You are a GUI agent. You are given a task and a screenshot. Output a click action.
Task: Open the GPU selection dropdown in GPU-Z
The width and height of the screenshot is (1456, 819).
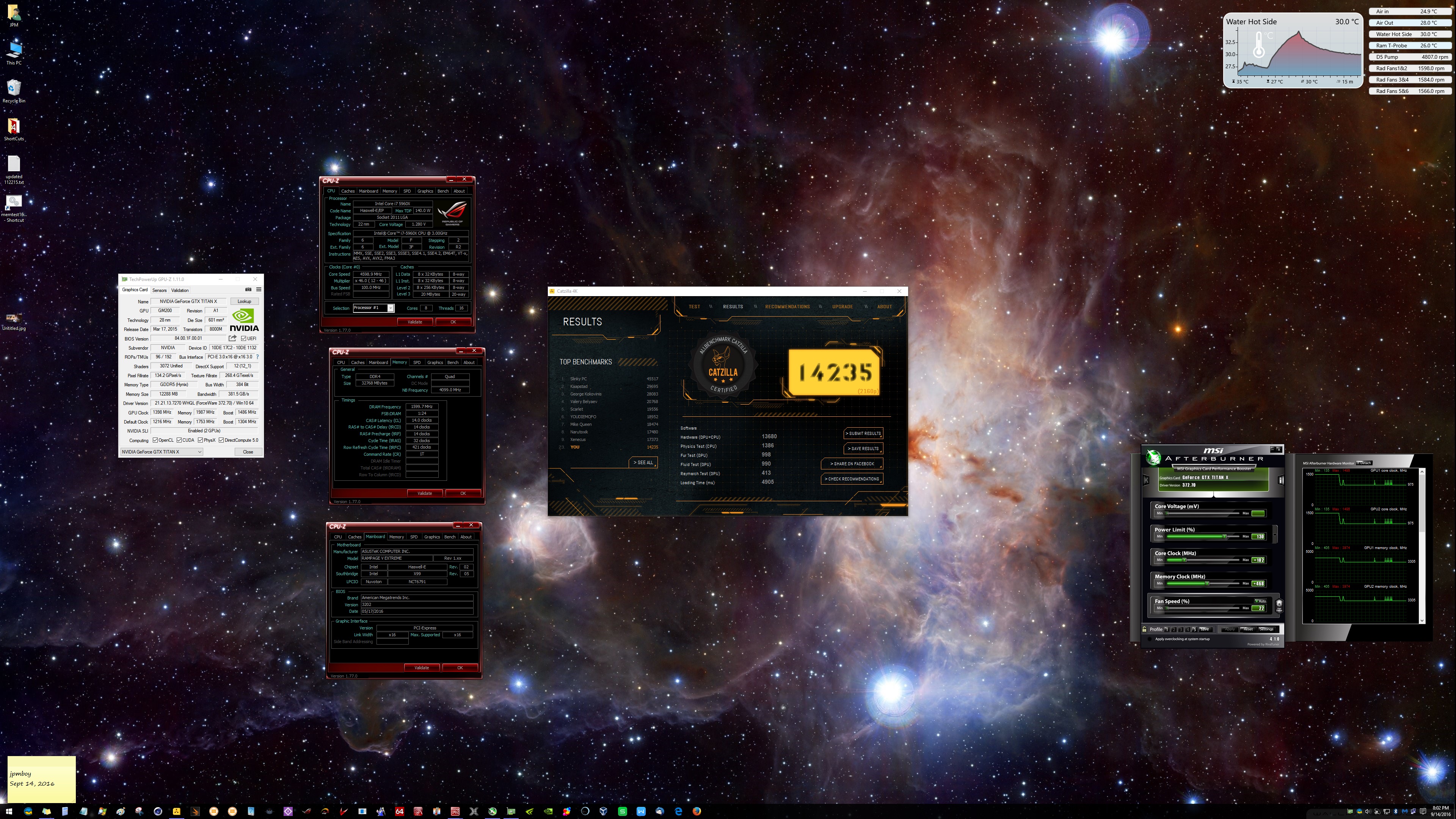tap(162, 452)
